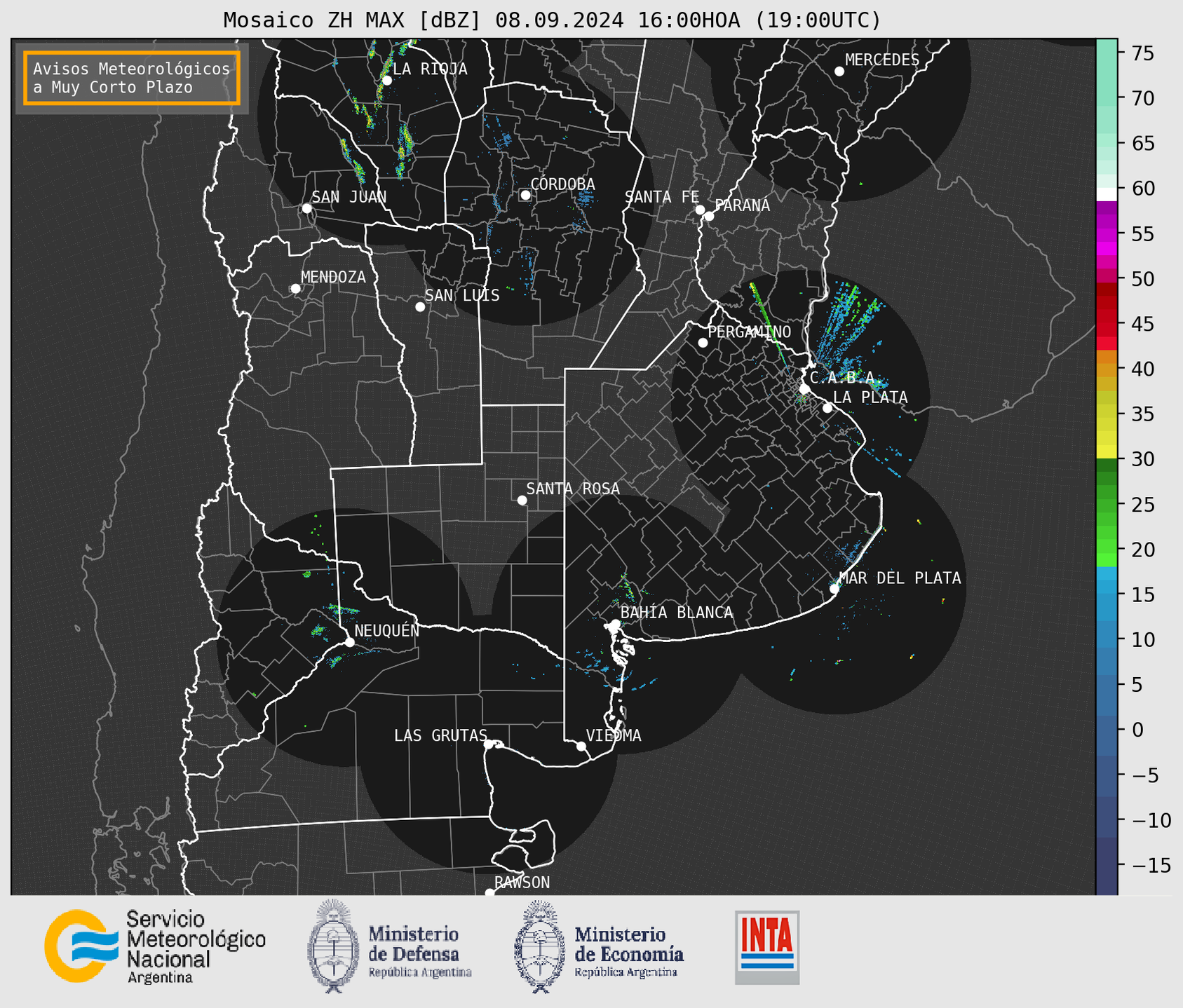
Task: Click the magenta 55 dBZ colorbar segment
Action: coord(1107,233)
